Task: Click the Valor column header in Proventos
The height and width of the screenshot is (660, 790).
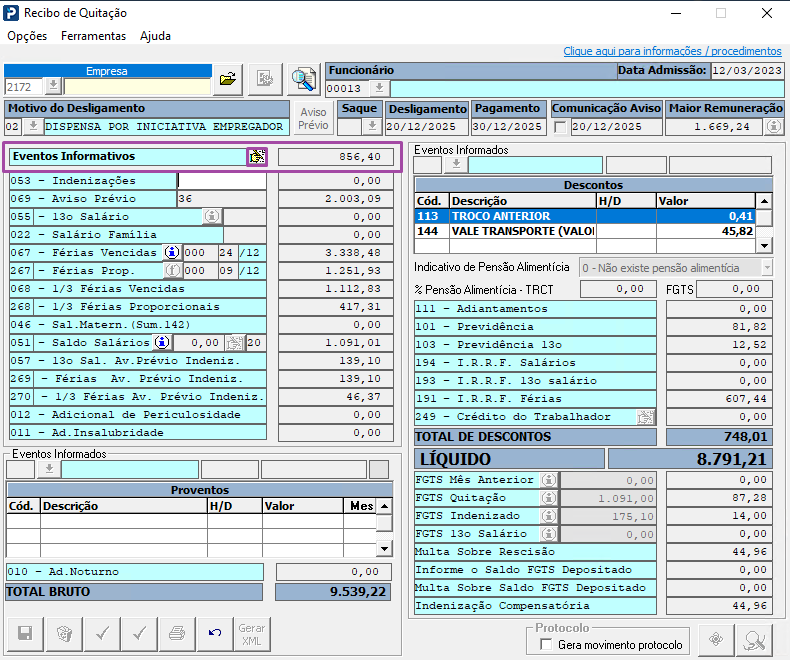Action: 303,506
